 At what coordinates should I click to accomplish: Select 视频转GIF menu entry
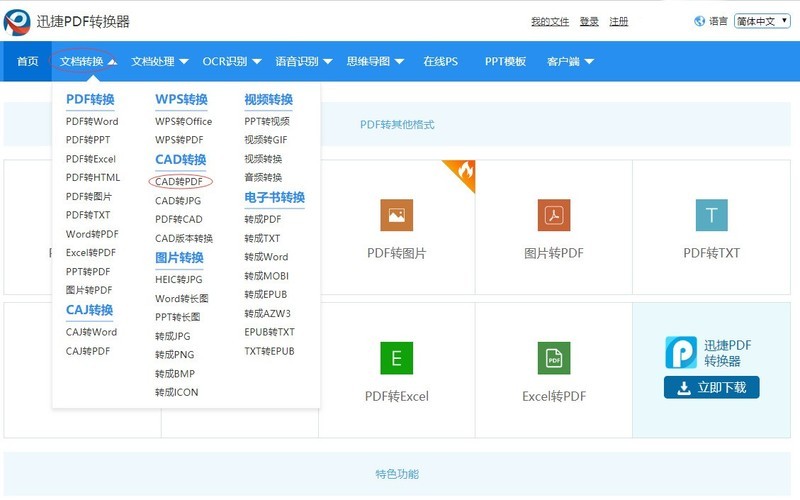pos(266,140)
